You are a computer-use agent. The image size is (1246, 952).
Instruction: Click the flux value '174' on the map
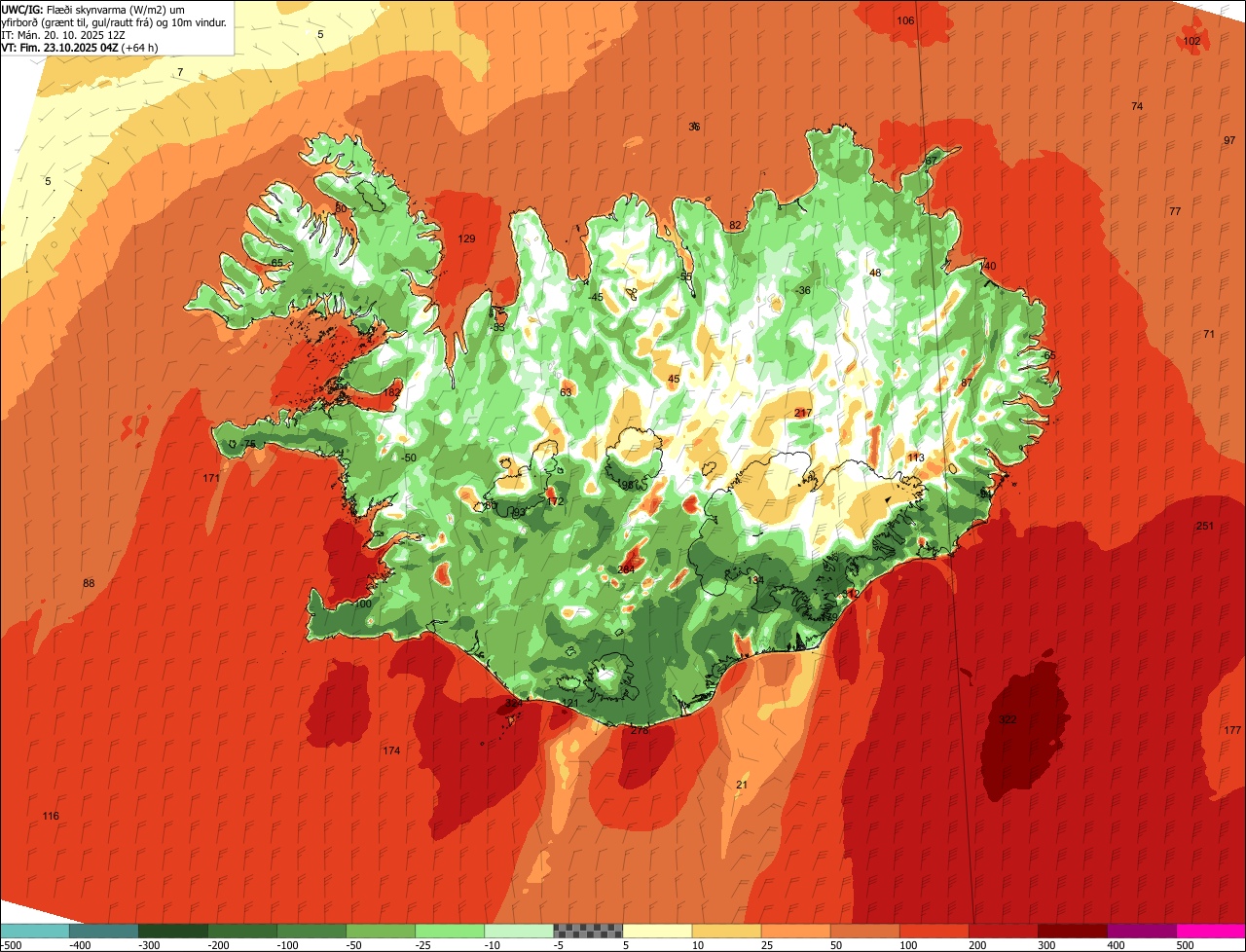point(391,751)
